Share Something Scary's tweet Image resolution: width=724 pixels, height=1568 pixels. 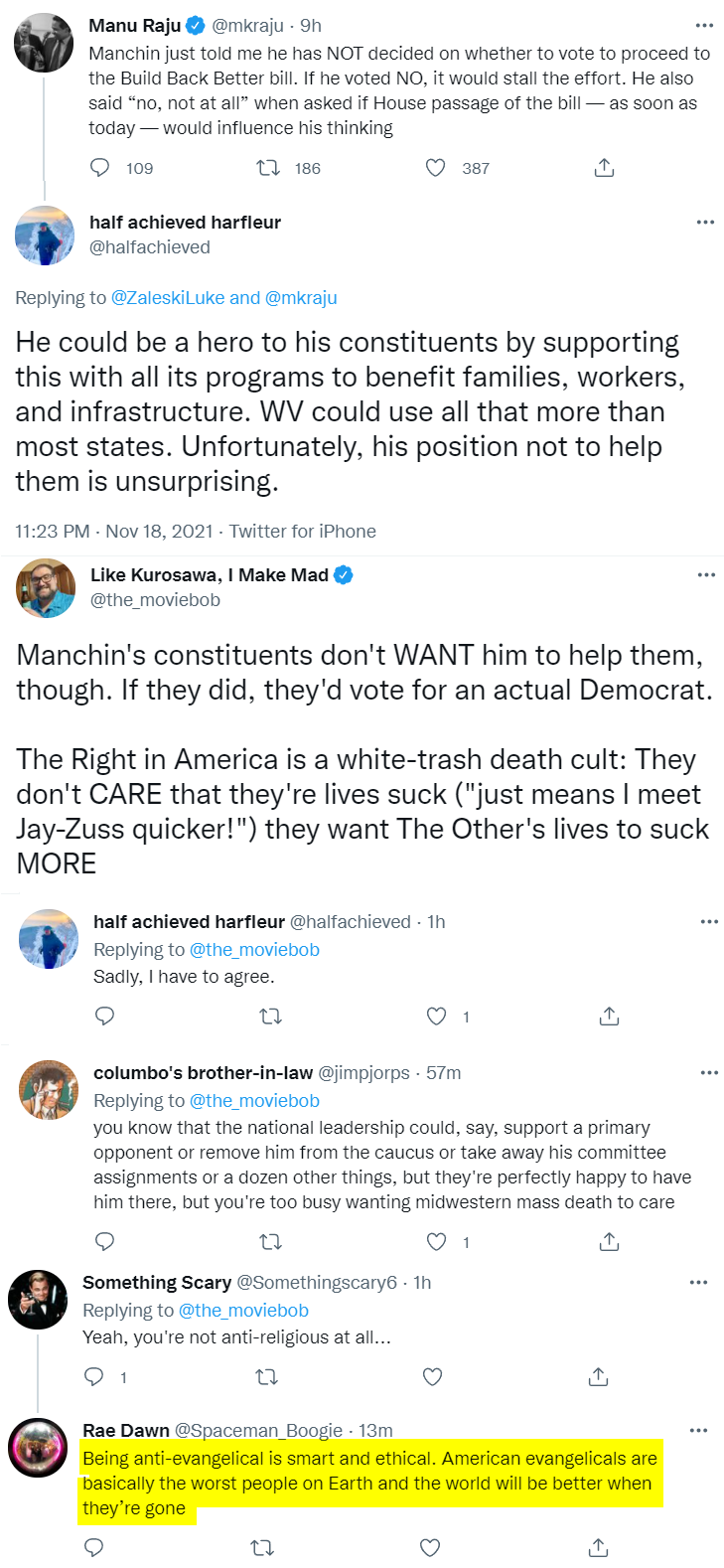pyautogui.click(x=598, y=1376)
